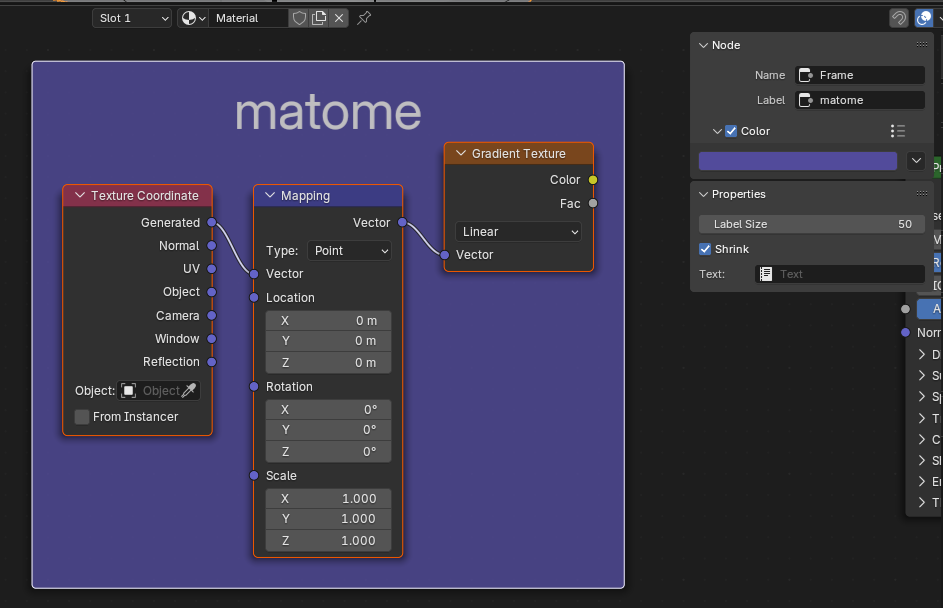Screen dimensions: 943x608
Task: Click the Rotation Y field
Action: 328,430
